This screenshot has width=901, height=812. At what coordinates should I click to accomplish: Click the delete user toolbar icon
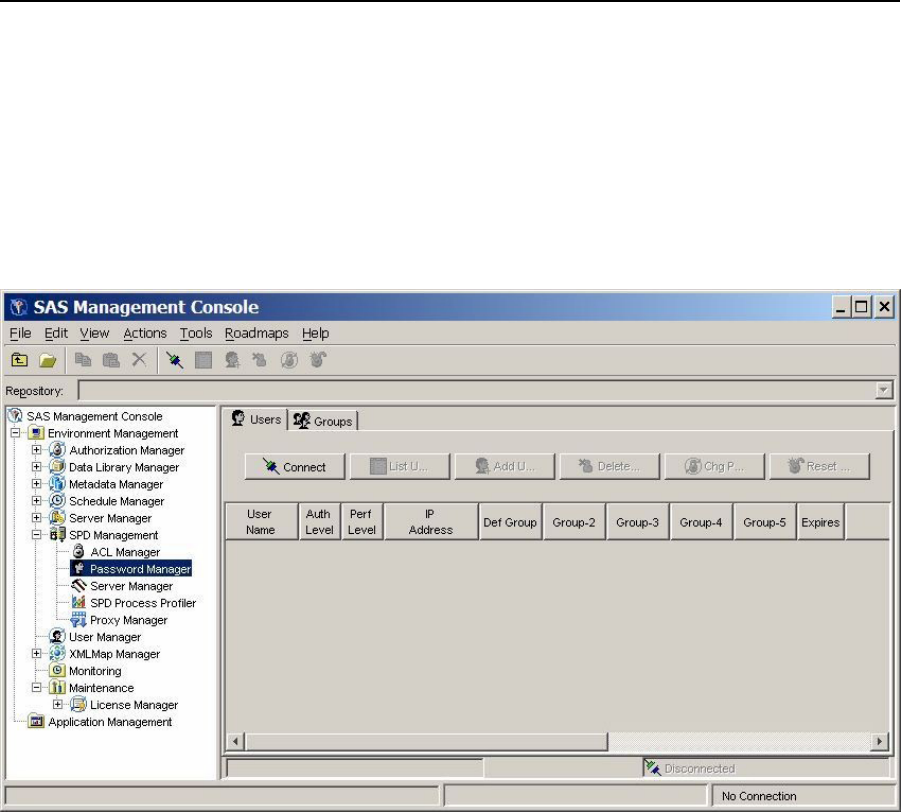point(260,360)
